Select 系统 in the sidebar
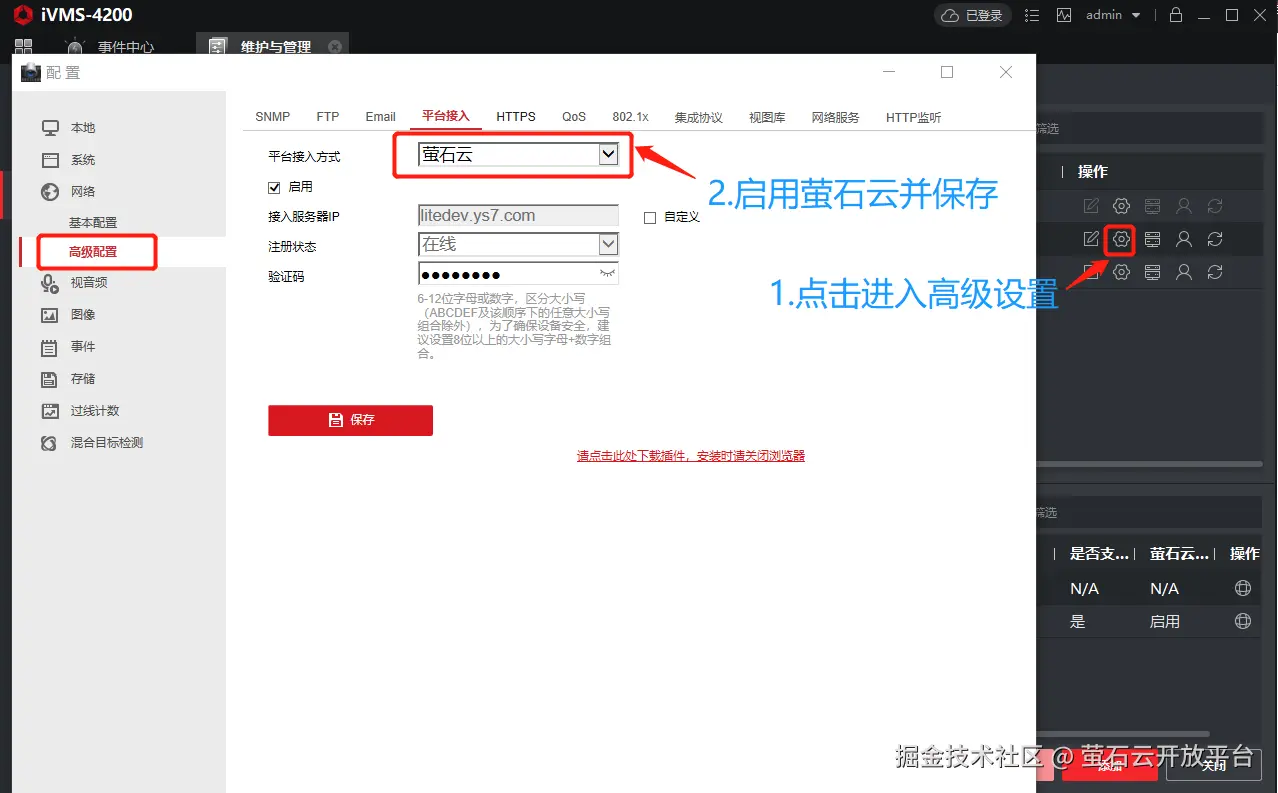The height and width of the screenshot is (793, 1278). 83,160
